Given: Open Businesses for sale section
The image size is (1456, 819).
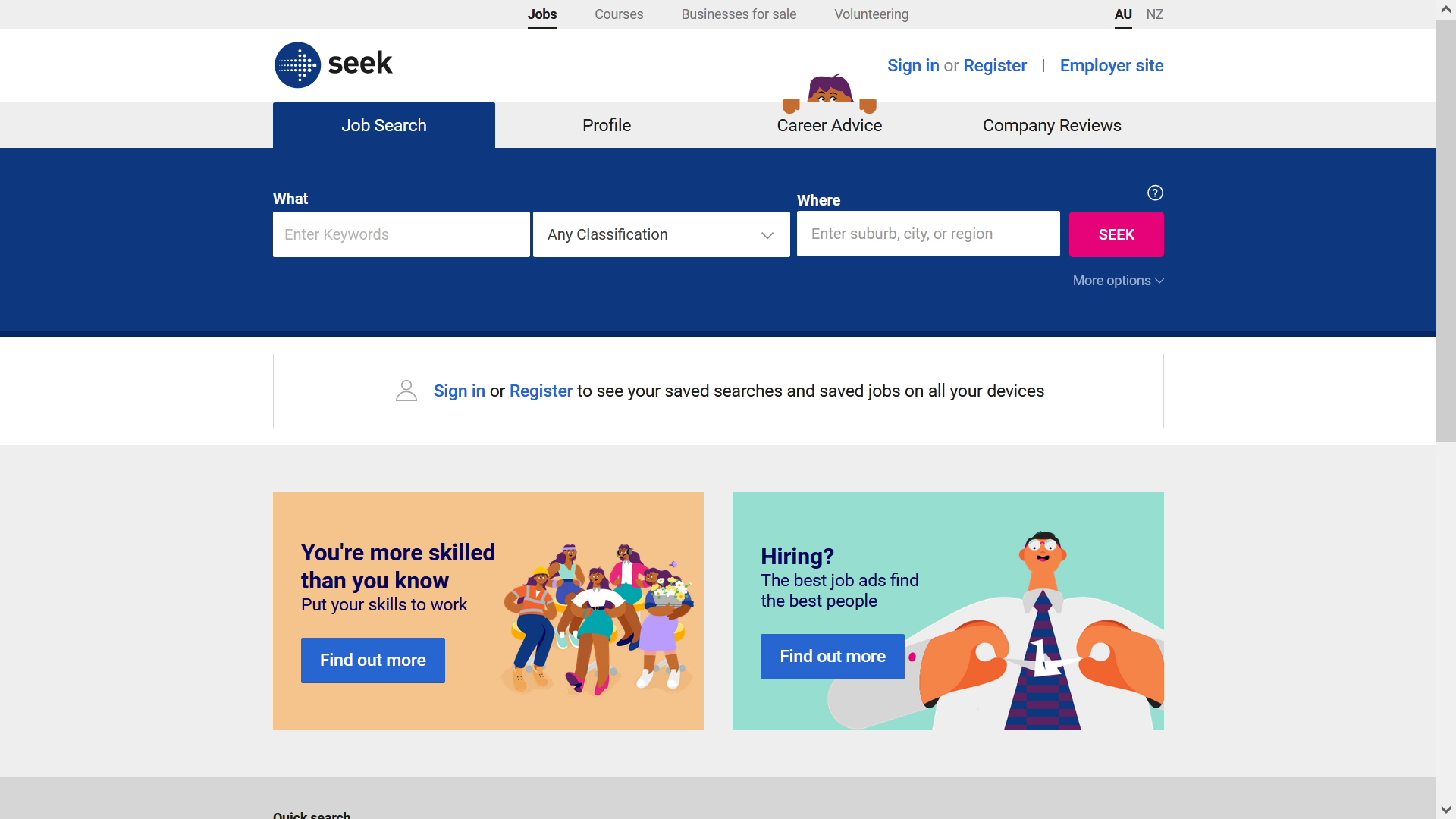Looking at the screenshot, I should [x=739, y=14].
